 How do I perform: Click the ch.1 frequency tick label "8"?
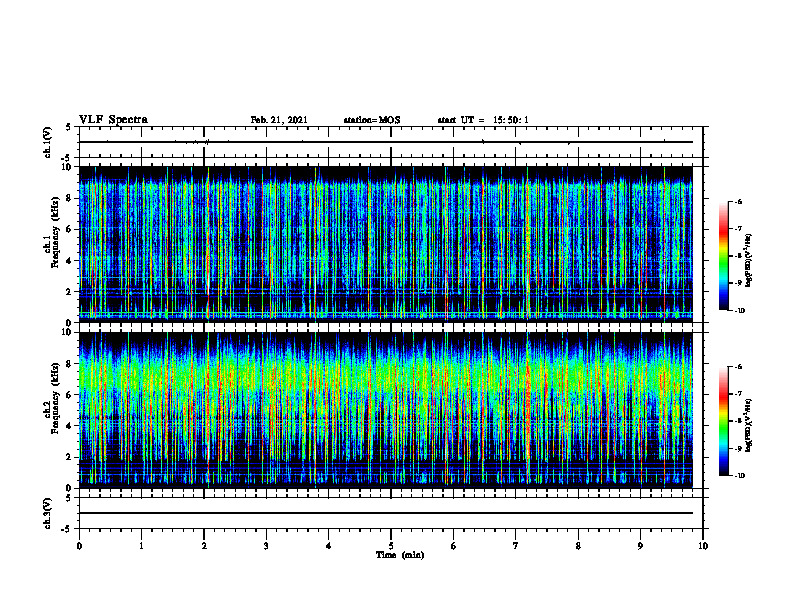(69, 198)
